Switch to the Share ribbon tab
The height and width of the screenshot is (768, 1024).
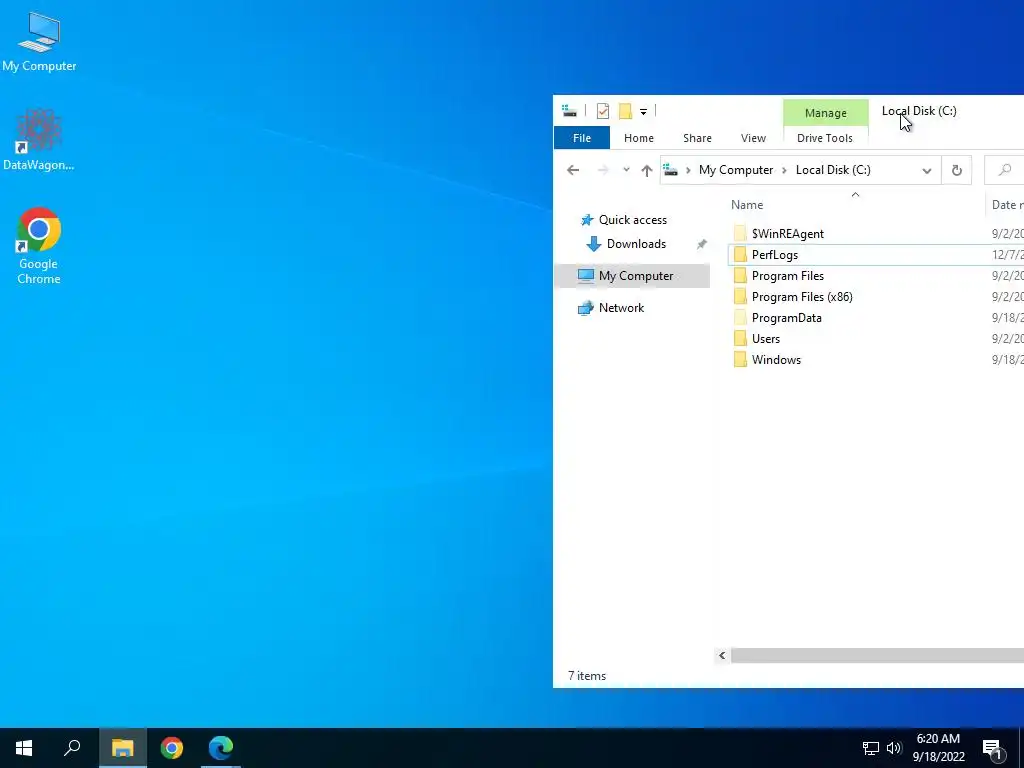[697, 138]
